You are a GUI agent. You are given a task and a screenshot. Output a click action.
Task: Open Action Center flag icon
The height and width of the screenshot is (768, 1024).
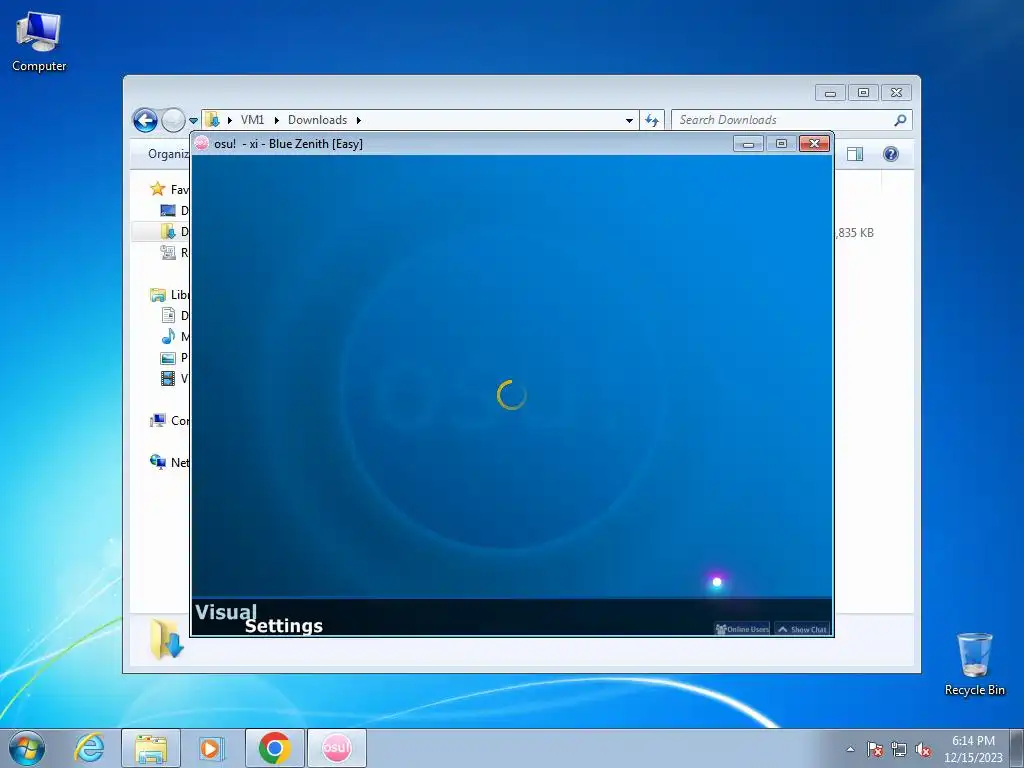click(875, 749)
